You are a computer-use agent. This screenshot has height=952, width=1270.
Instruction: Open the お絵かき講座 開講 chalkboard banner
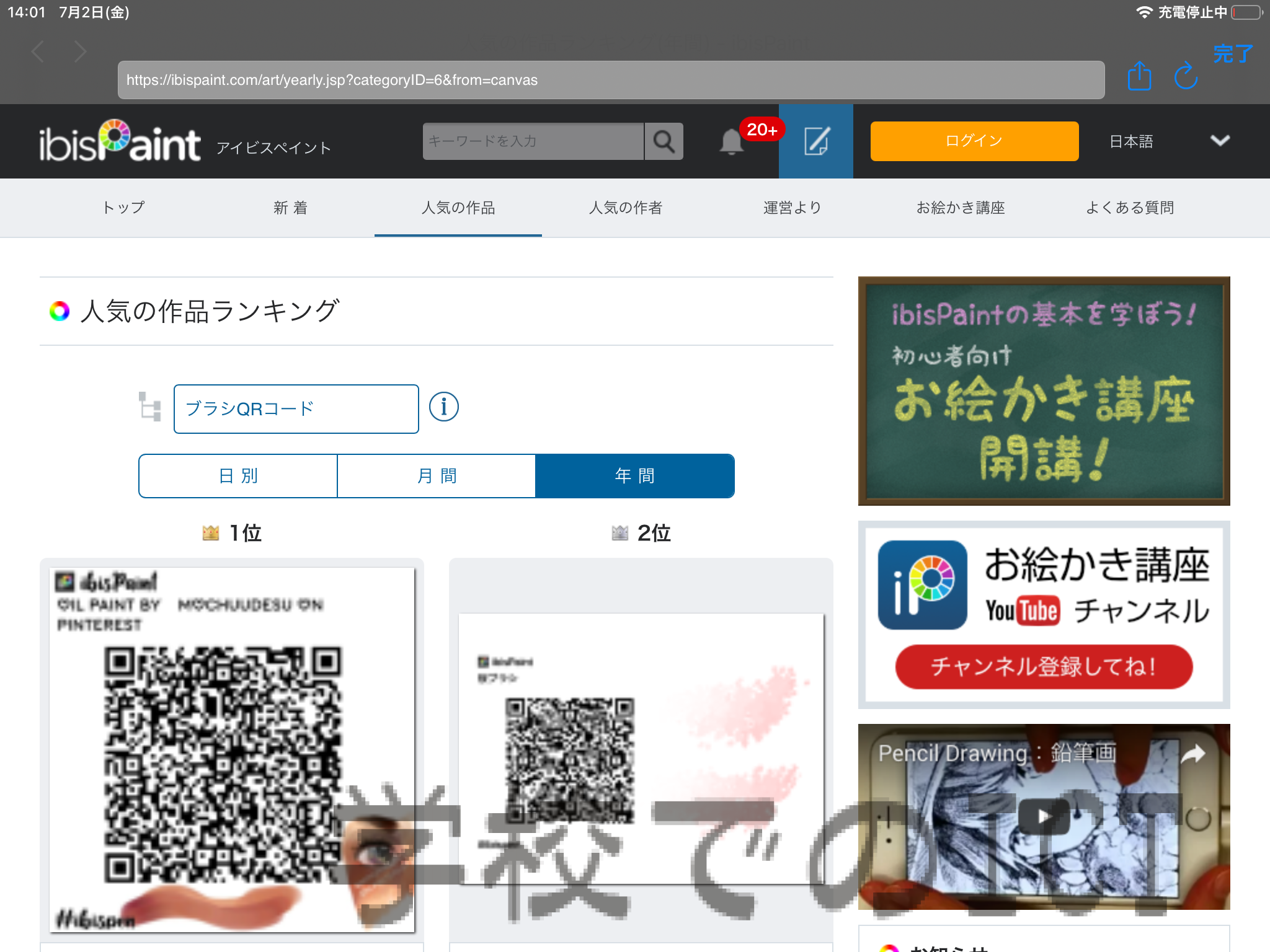[1044, 391]
